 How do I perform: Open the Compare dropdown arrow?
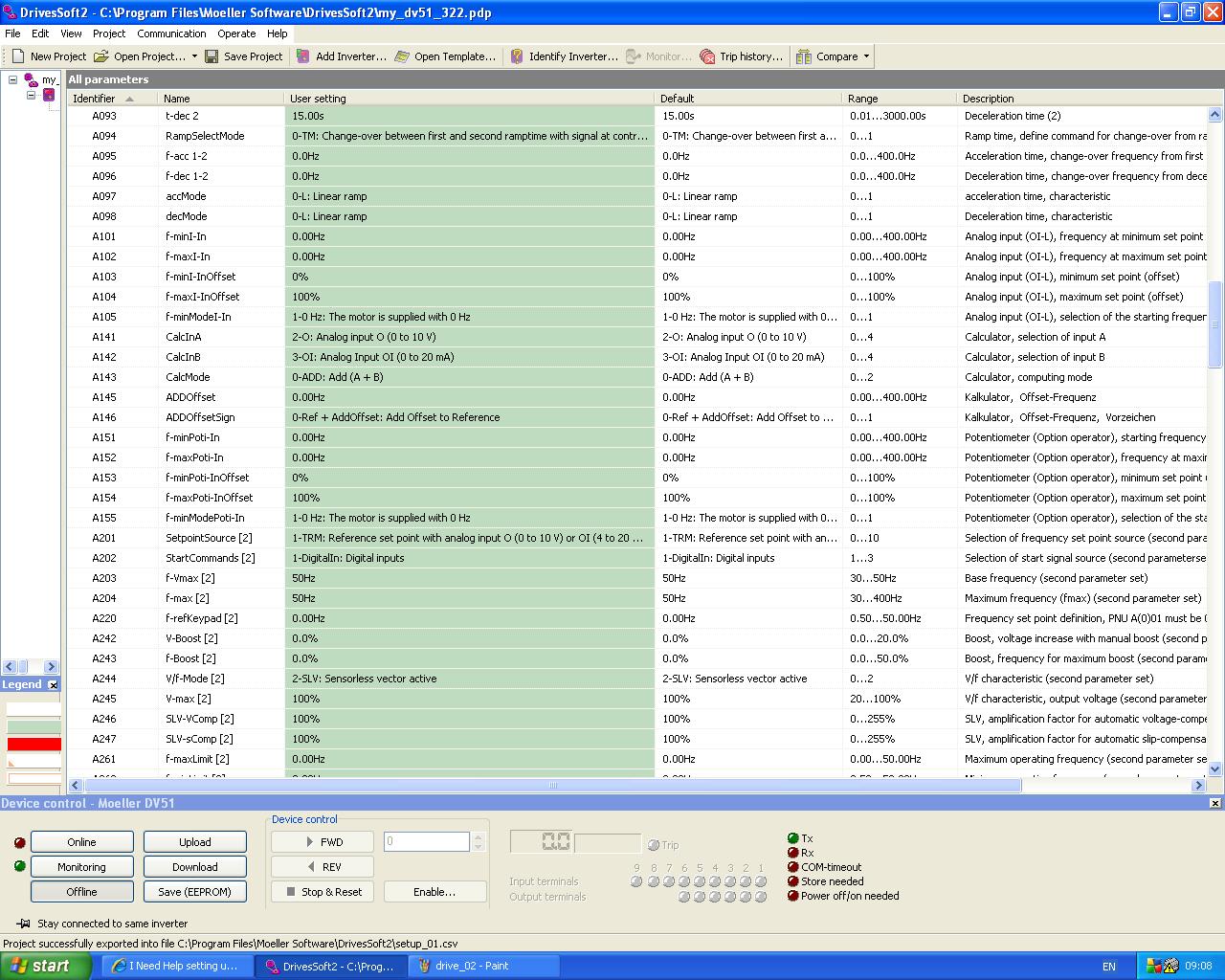pyautogui.click(x=867, y=56)
